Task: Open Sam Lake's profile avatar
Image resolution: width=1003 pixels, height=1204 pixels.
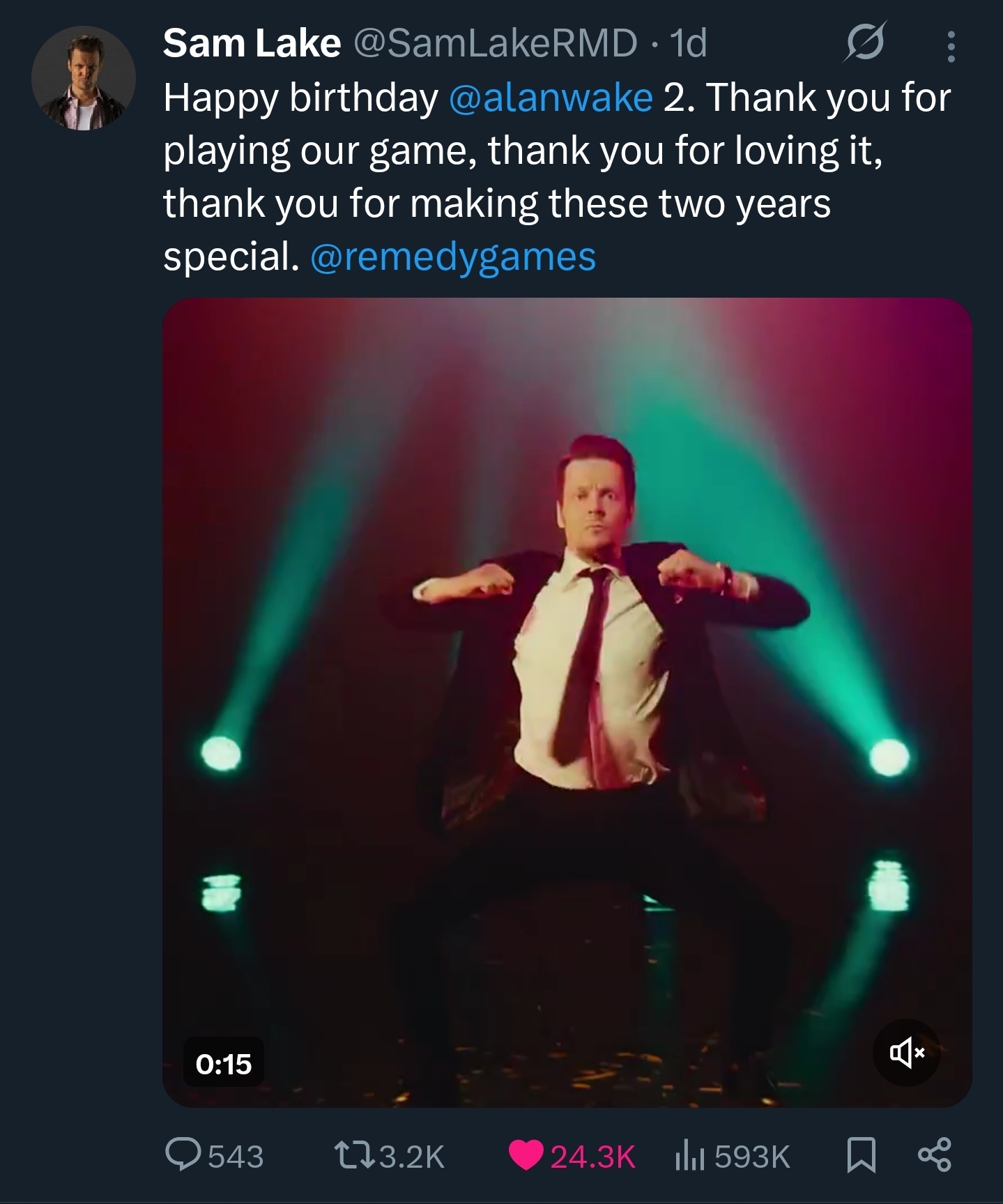Action: click(x=83, y=78)
